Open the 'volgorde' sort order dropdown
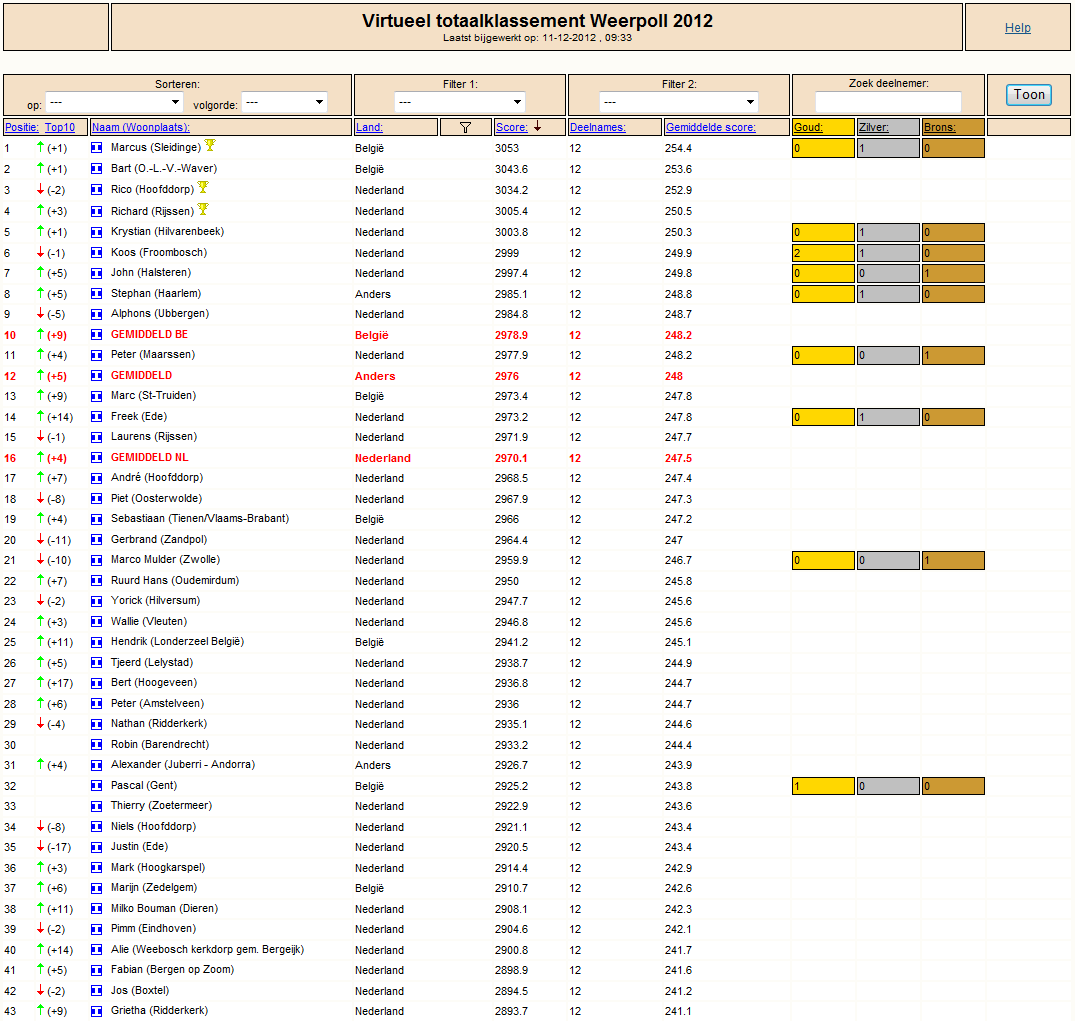1075x1021 pixels. click(285, 102)
